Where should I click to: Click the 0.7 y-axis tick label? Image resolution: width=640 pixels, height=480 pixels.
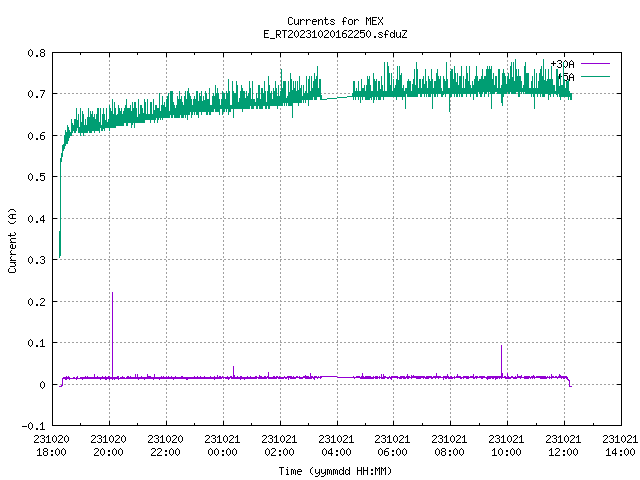(x=36, y=94)
